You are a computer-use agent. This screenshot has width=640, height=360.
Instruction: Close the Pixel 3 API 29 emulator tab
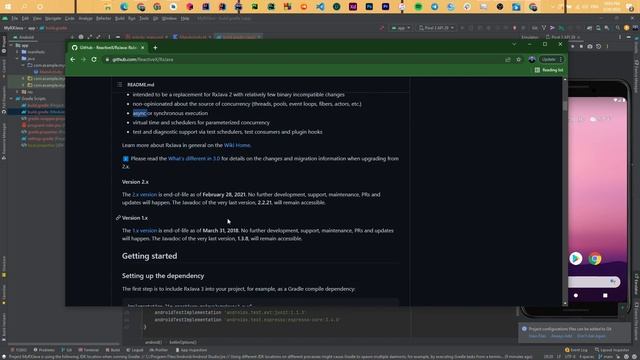[578, 37]
